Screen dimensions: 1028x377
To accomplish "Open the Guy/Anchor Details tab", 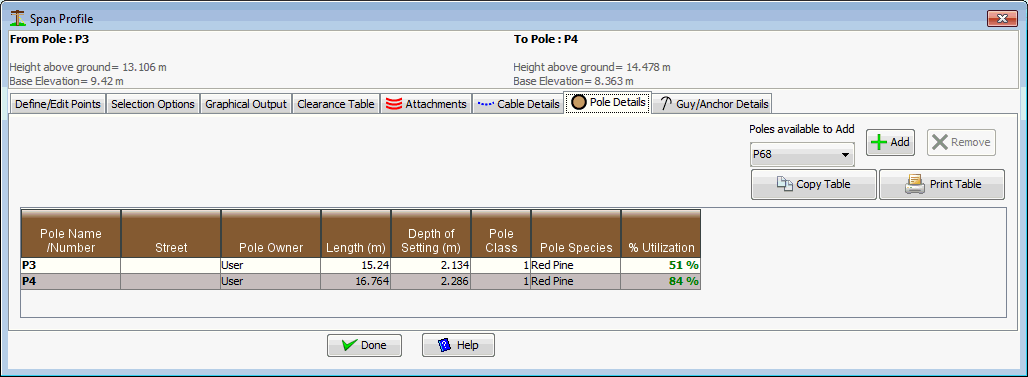I will coord(713,104).
